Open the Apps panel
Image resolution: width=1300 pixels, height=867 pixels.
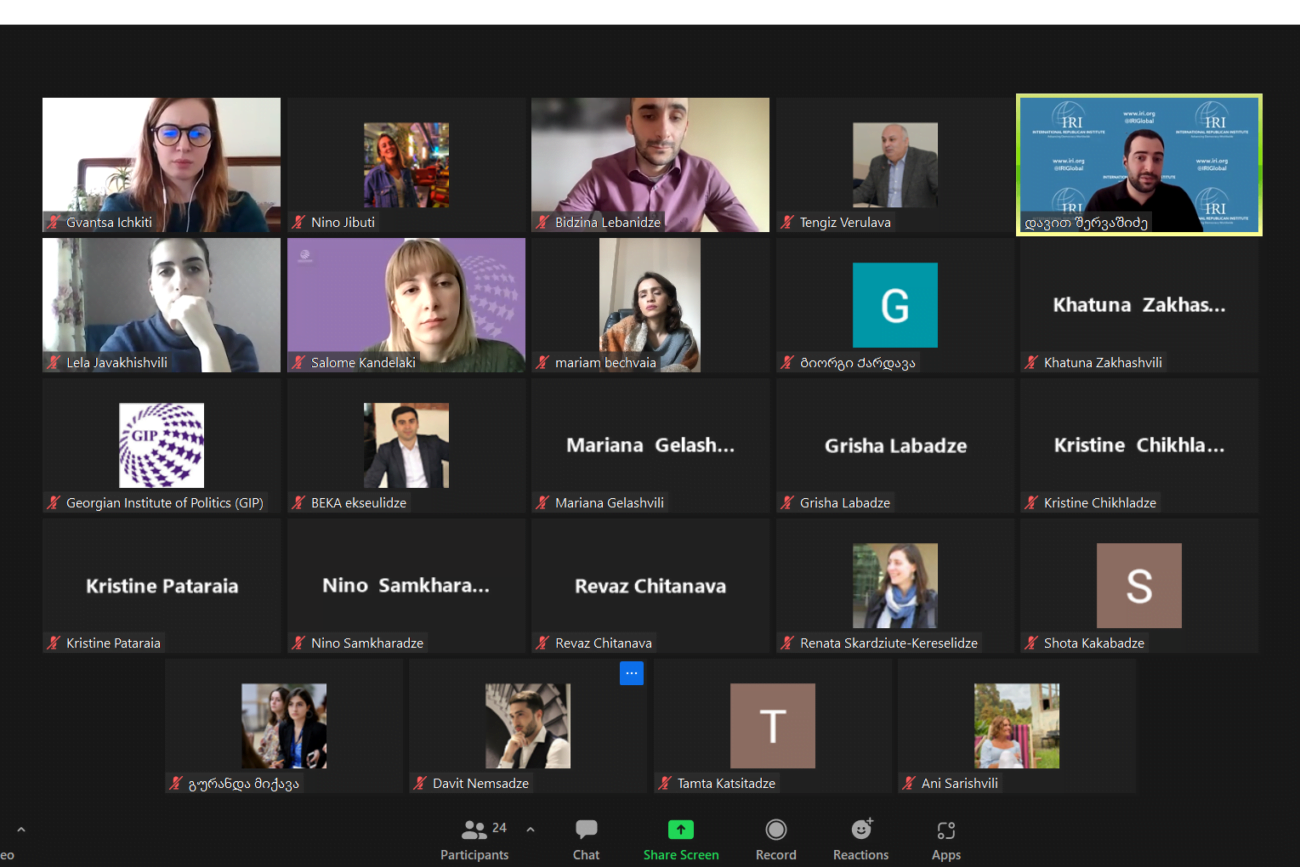point(946,840)
